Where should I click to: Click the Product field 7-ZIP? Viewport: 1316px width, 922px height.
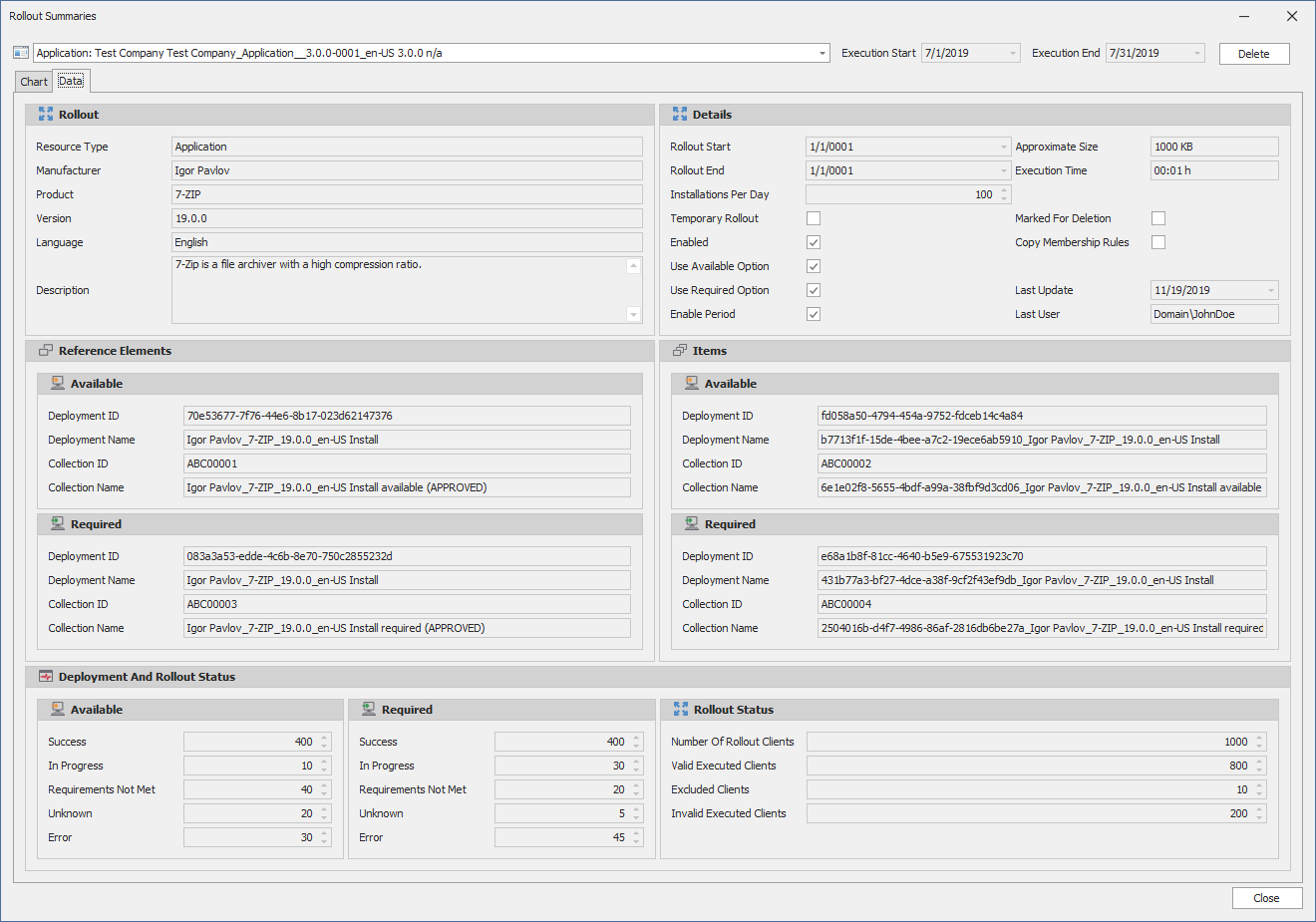(x=407, y=194)
